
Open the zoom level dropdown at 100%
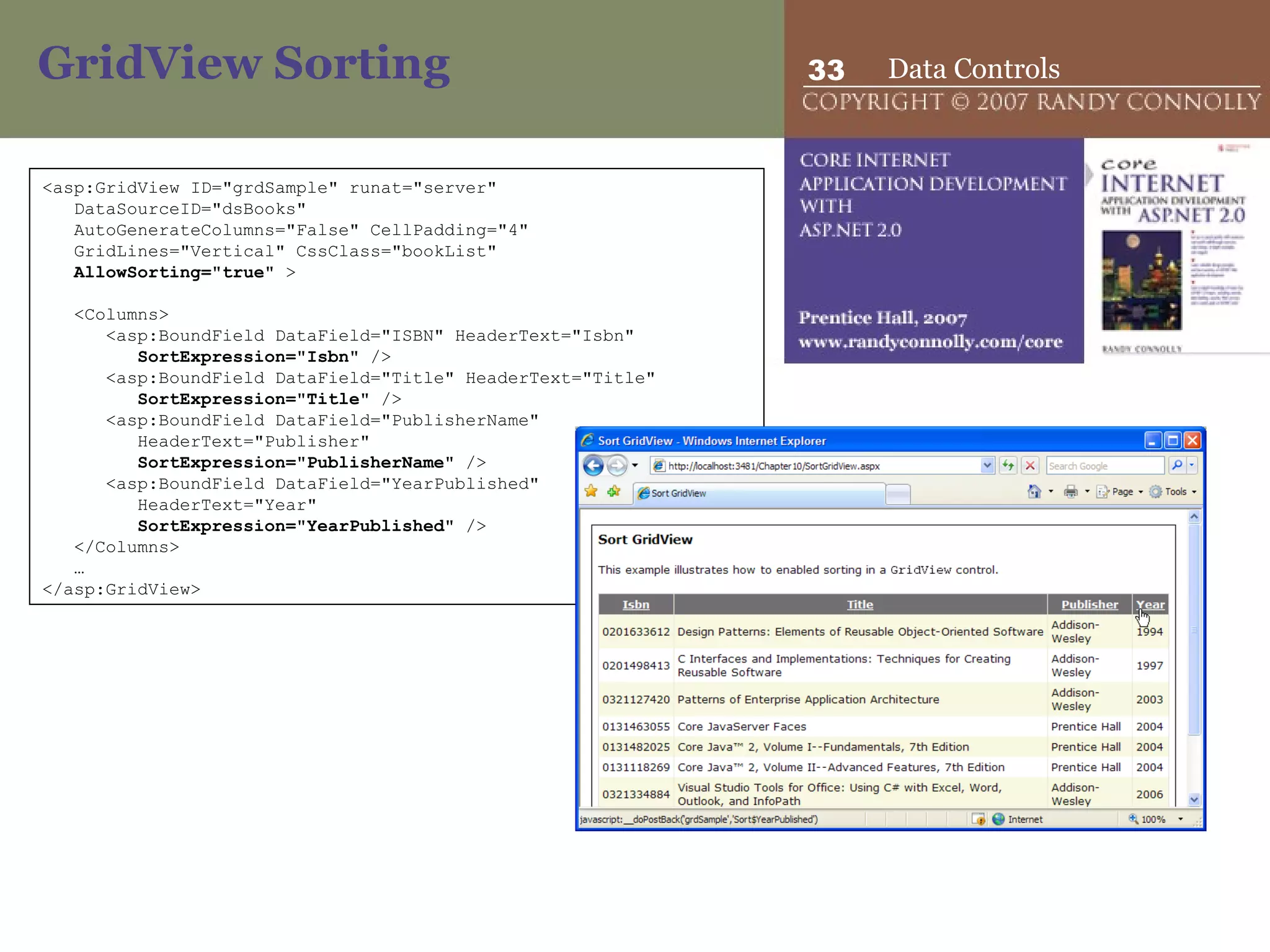coord(1180,819)
